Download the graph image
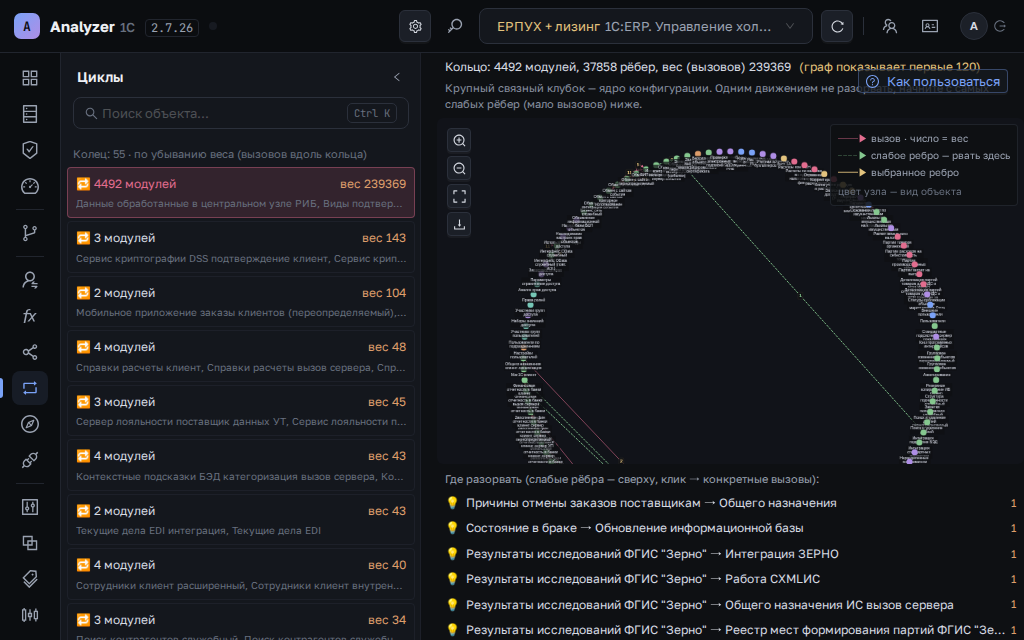This screenshot has height=640, width=1024. 459,225
